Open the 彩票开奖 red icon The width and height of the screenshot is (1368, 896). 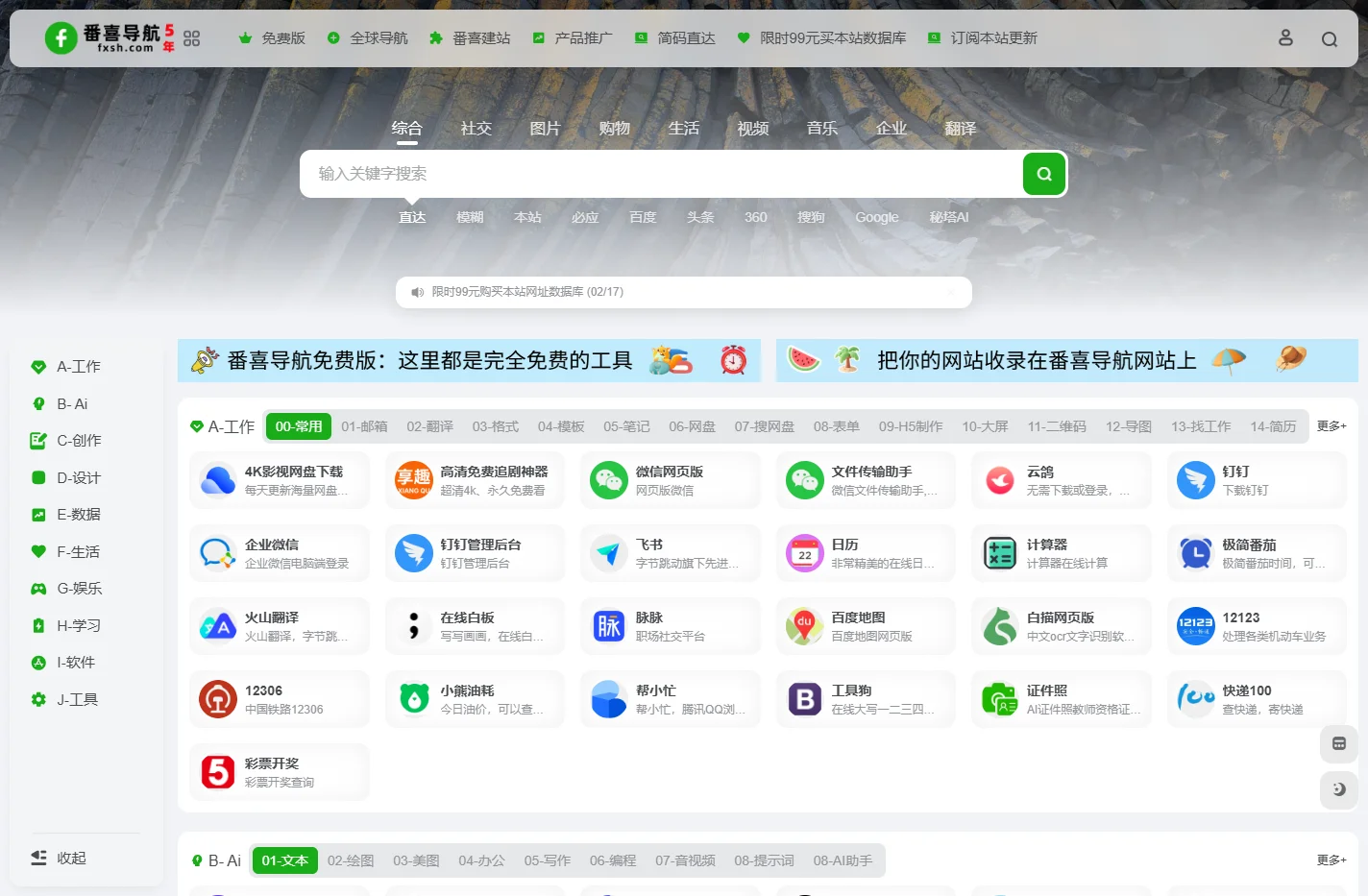[x=218, y=772]
